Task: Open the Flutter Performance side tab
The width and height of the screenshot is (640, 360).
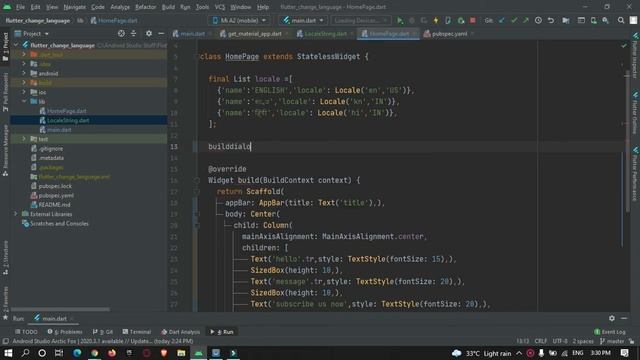Action: [x=636, y=175]
